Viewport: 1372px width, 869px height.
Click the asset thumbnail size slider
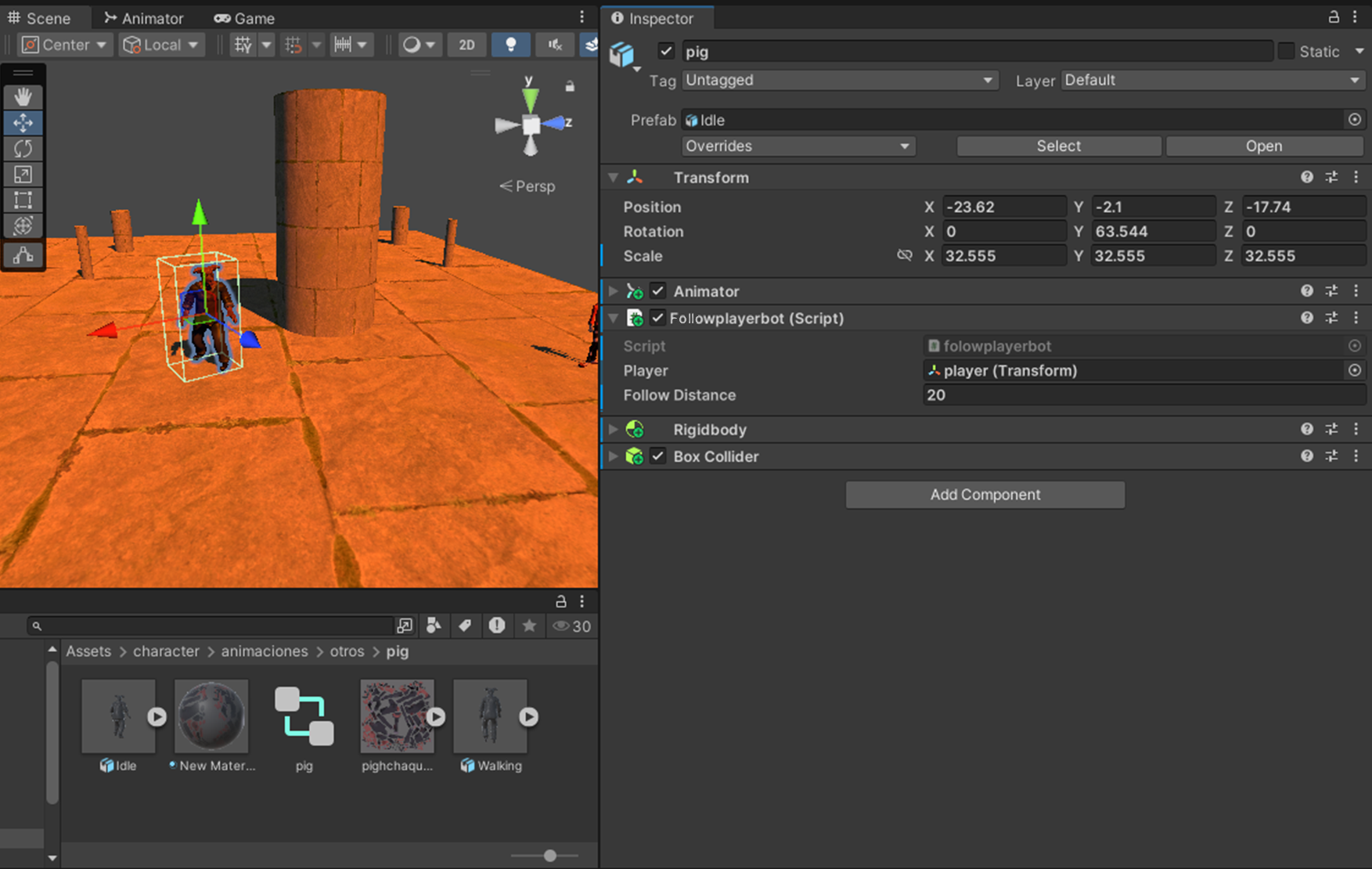[x=550, y=856]
